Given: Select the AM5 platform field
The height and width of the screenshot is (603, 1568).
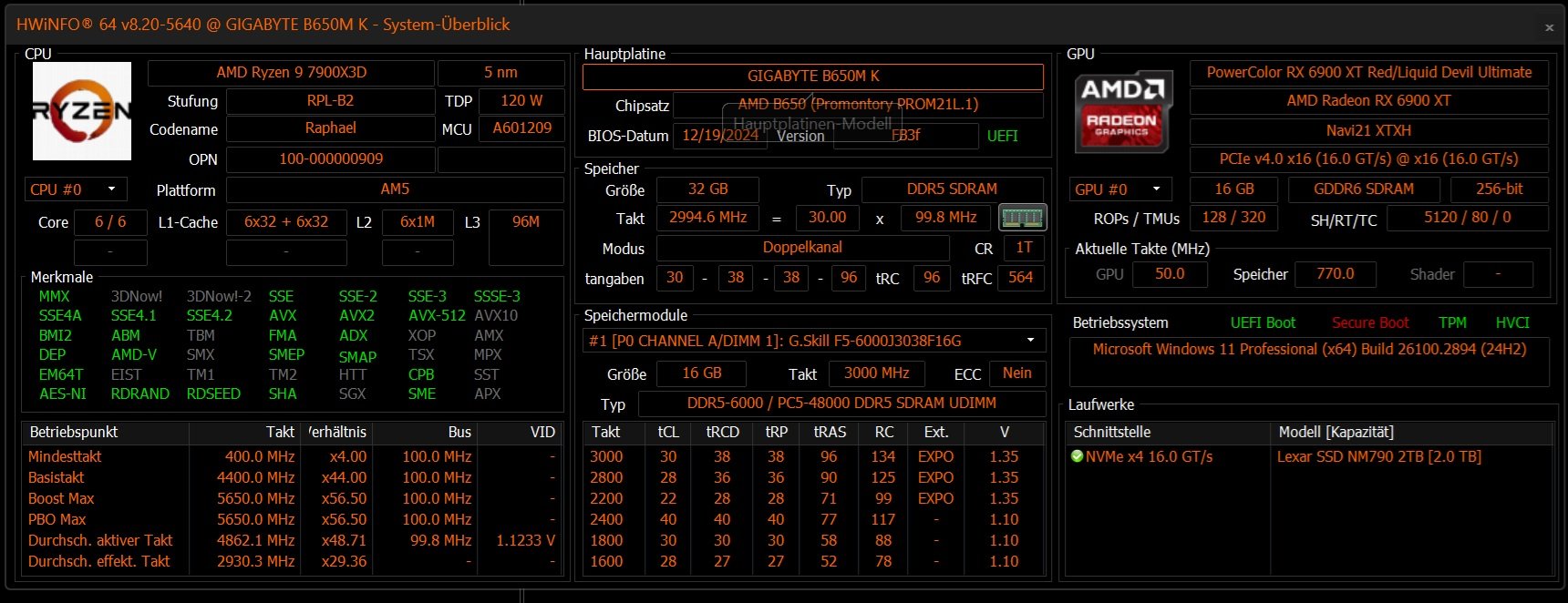Looking at the screenshot, I should point(395,189).
